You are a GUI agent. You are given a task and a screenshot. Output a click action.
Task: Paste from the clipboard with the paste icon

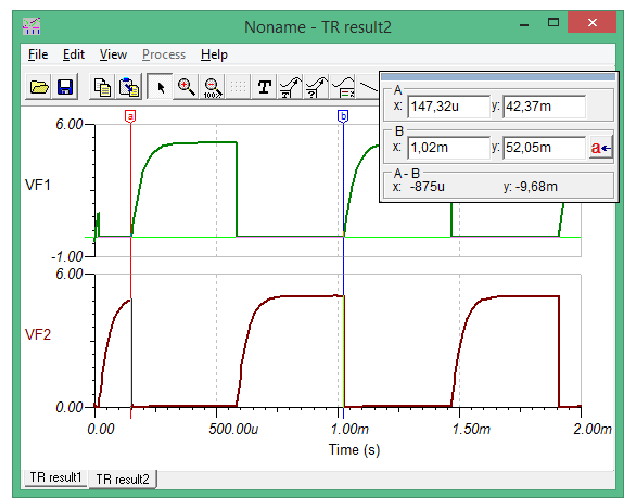tap(129, 87)
